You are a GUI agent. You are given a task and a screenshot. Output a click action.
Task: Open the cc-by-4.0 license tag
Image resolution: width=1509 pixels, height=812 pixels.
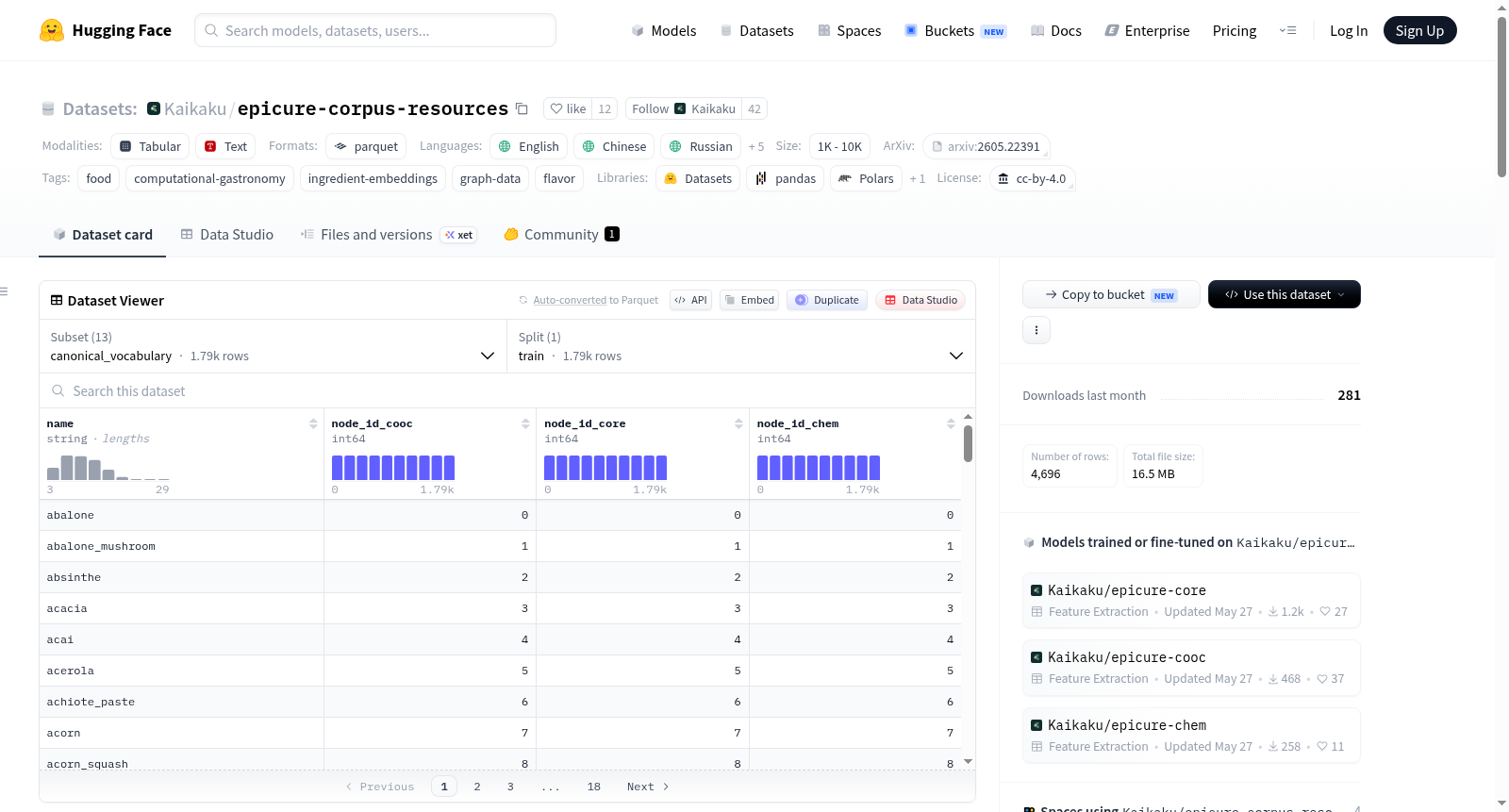[1032, 178]
